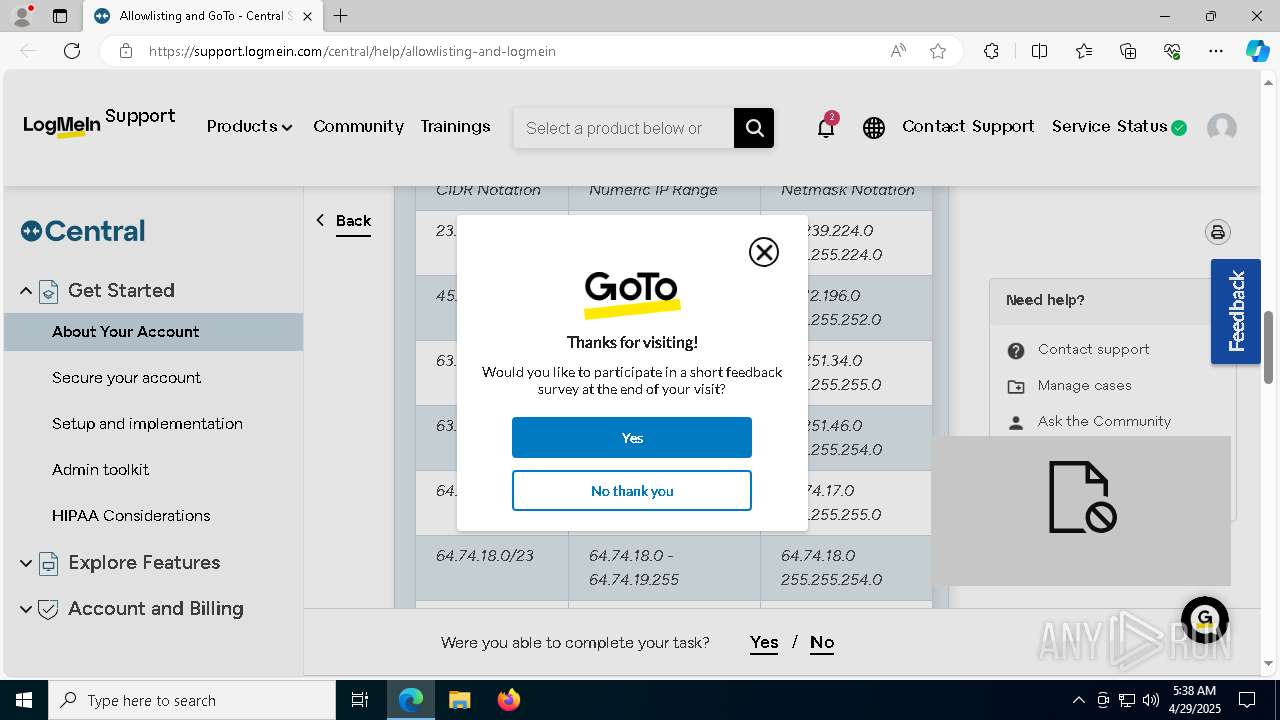Open browser profile icon
Viewport: 1280px width, 720px height.
click(x=22, y=16)
